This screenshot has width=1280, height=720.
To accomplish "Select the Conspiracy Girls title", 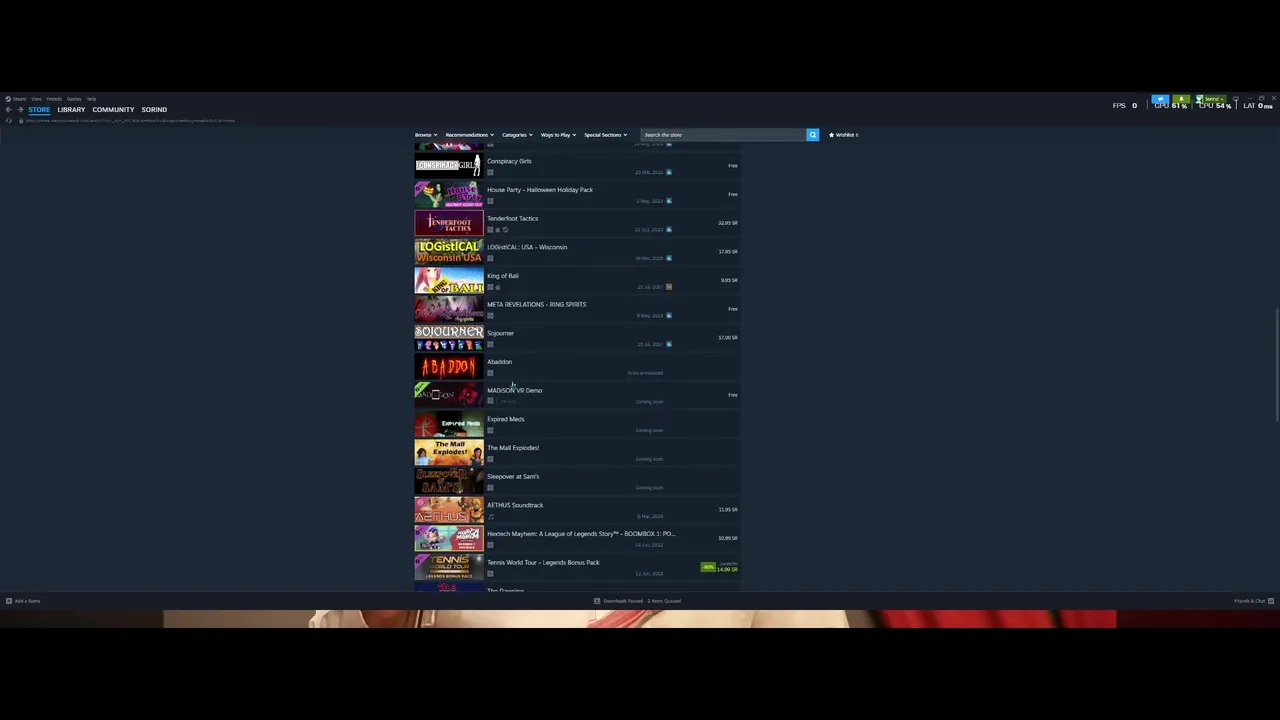I will click(x=509, y=161).
